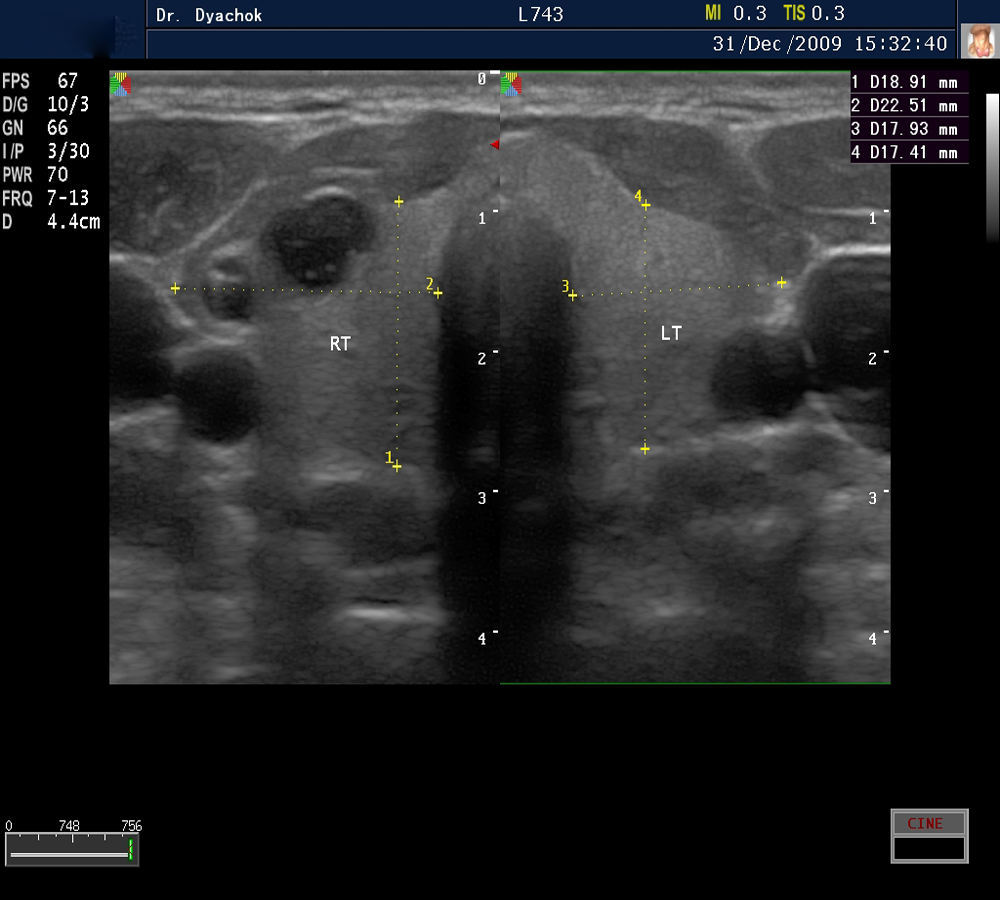Click caliper cross labeled 4
Image resolution: width=1000 pixels, height=900 pixels.
tap(646, 205)
